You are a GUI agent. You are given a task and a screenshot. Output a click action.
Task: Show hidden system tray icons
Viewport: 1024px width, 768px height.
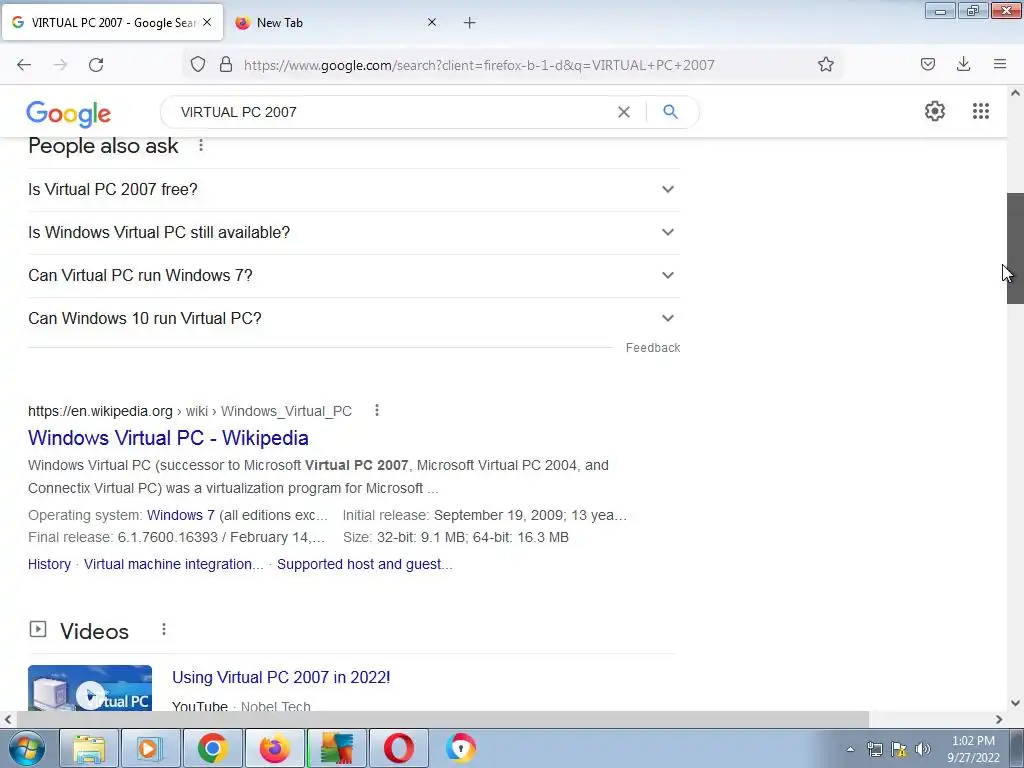pyautogui.click(x=850, y=749)
